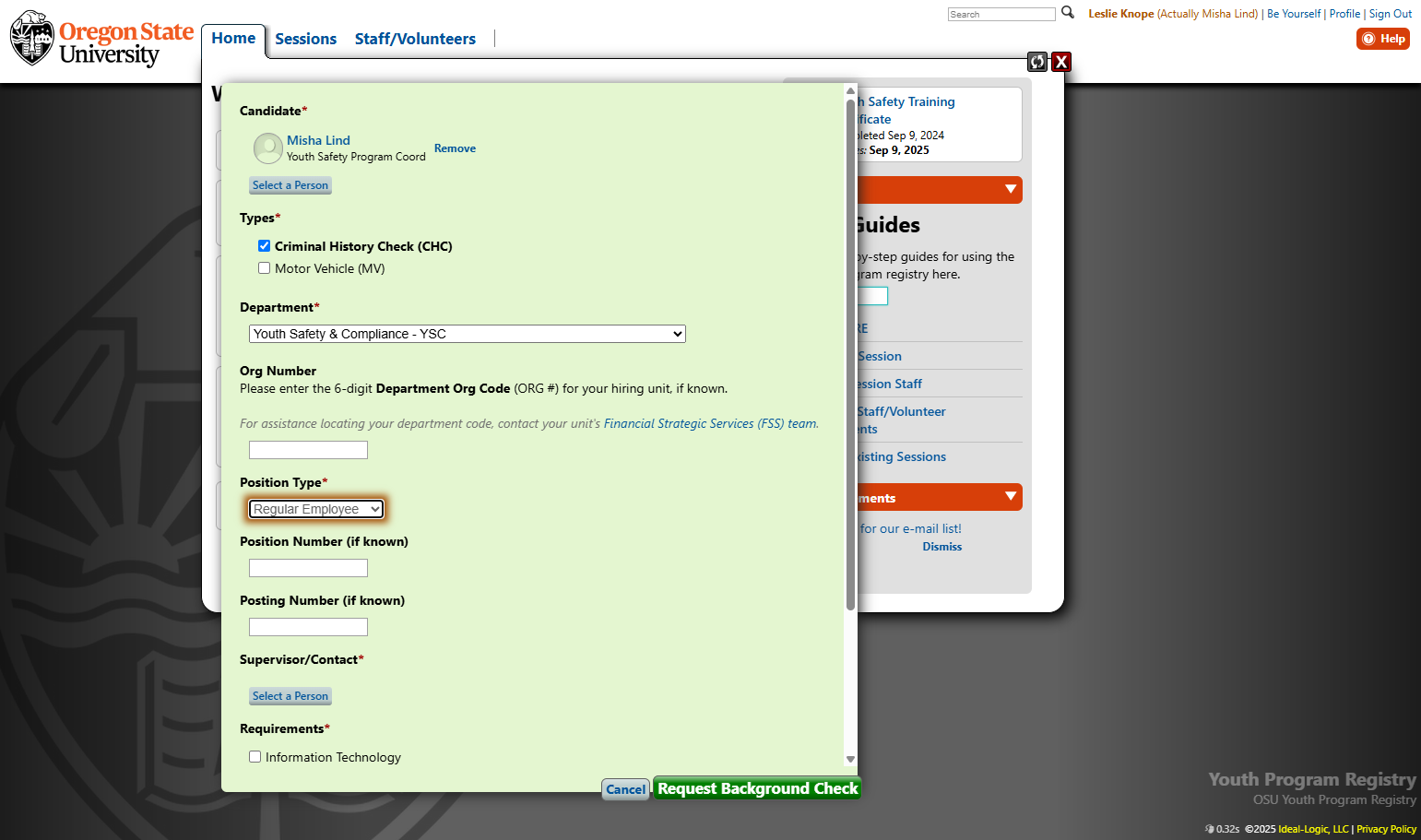
Task: Click the Request Background Check button
Action: point(758,788)
